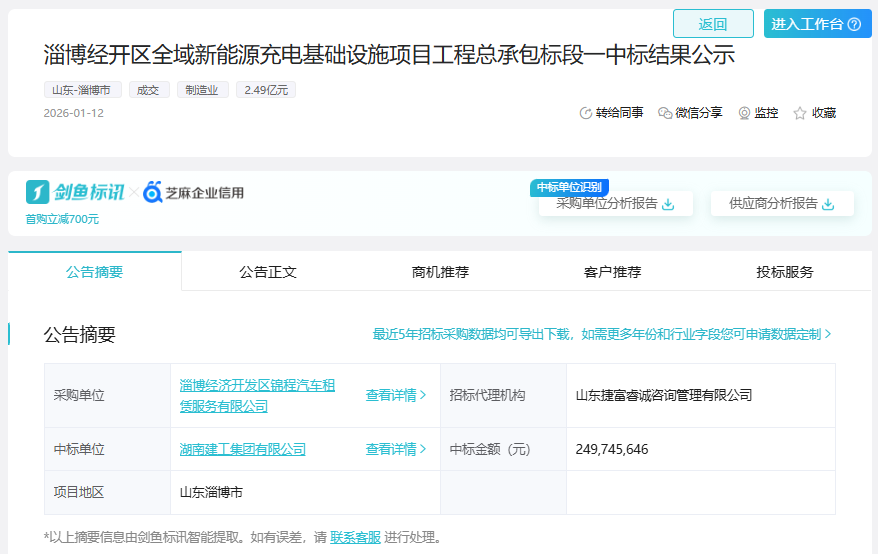
Task: Open the 客户推荐 tab
Action: 612,272
